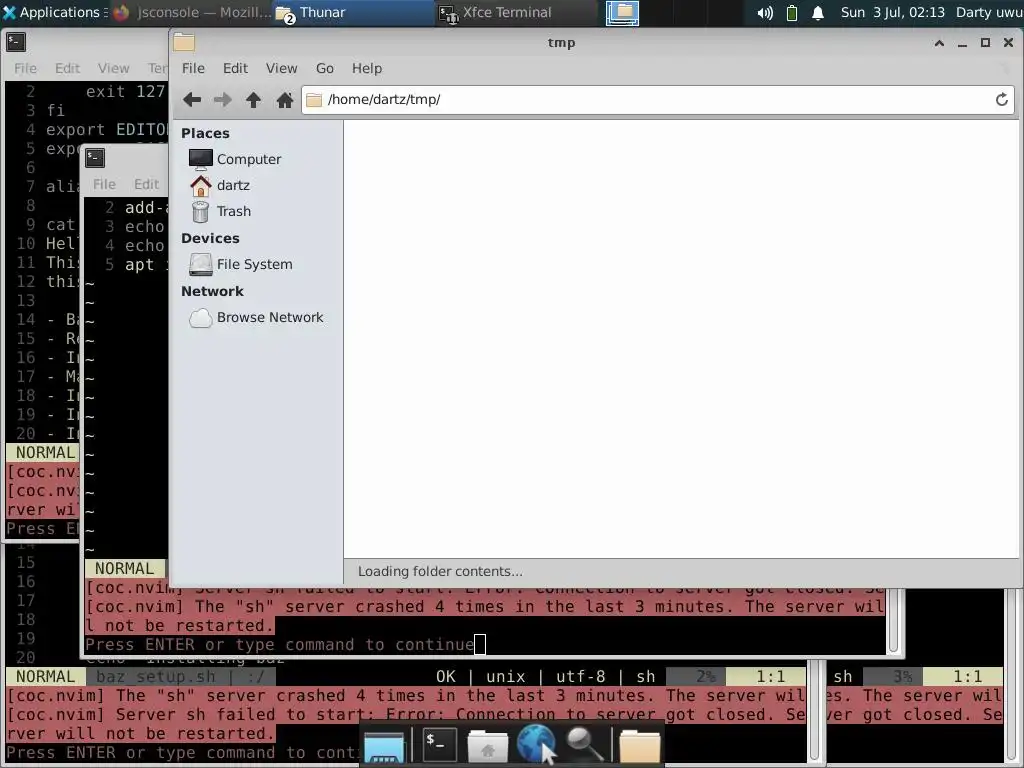
Task: Open Thunar Help menu
Action: coord(367,68)
